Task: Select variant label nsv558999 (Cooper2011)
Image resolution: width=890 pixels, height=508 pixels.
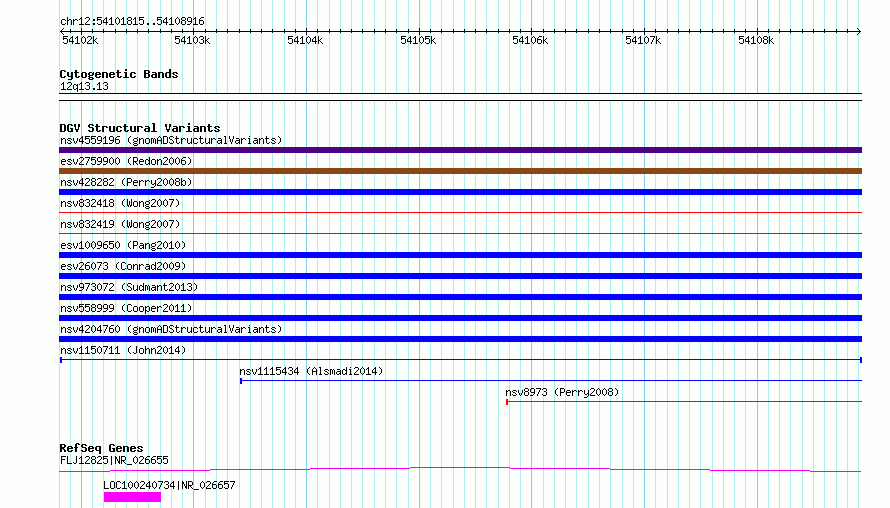Action: [x=126, y=308]
